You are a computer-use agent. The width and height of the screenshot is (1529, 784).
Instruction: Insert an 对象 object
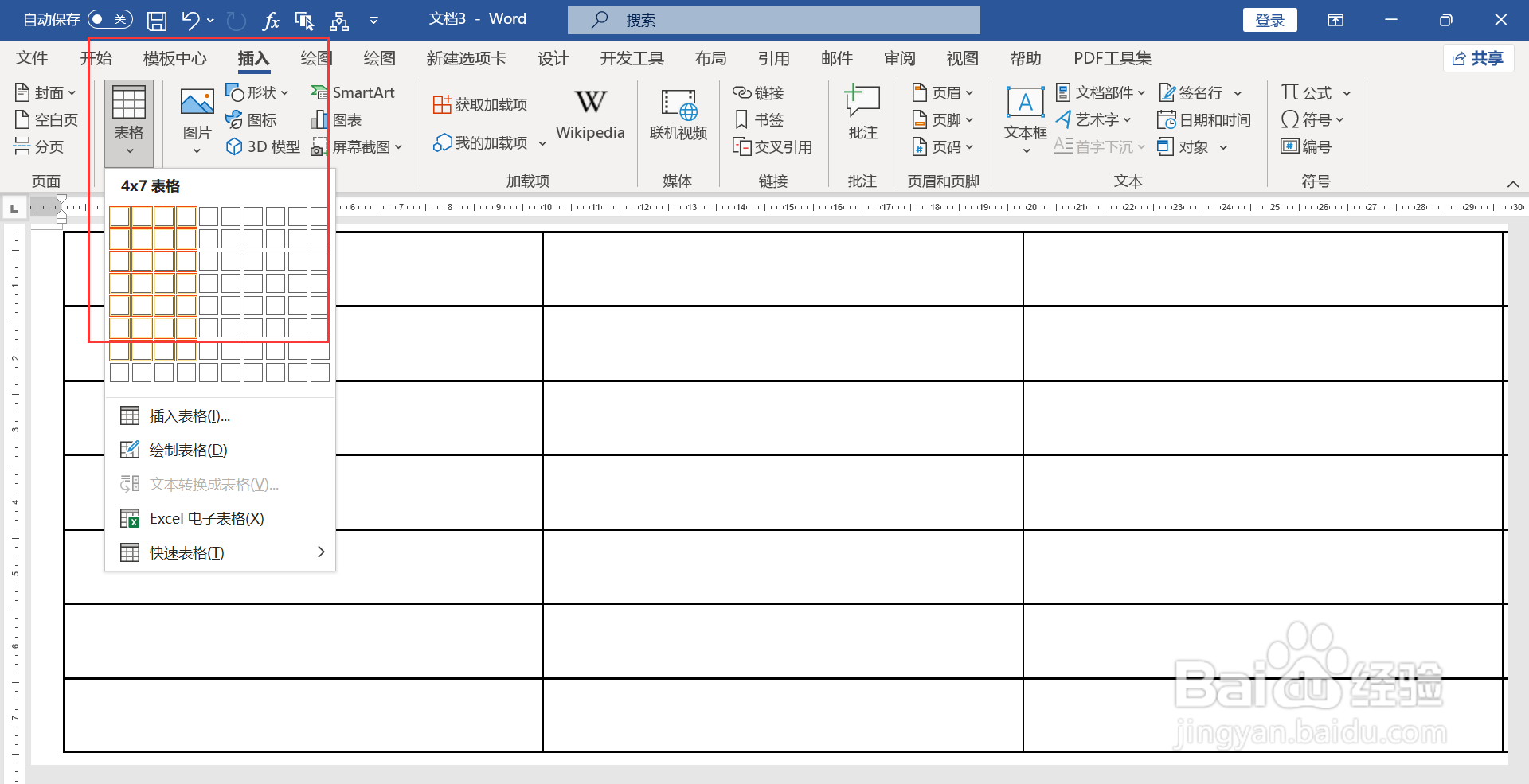(1192, 147)
